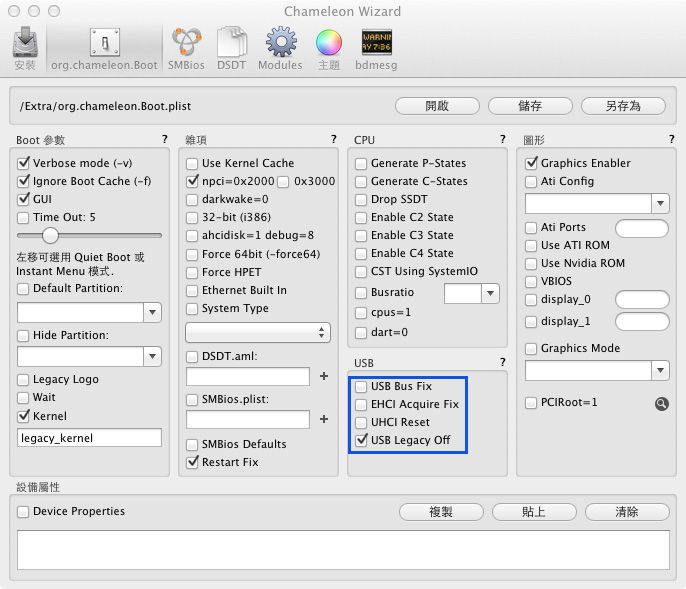This screenshot has width=686, height=589.
Task: Expand the Ati Config dropdown arrow
Action: pyautogui.click(x=660, y=203)
